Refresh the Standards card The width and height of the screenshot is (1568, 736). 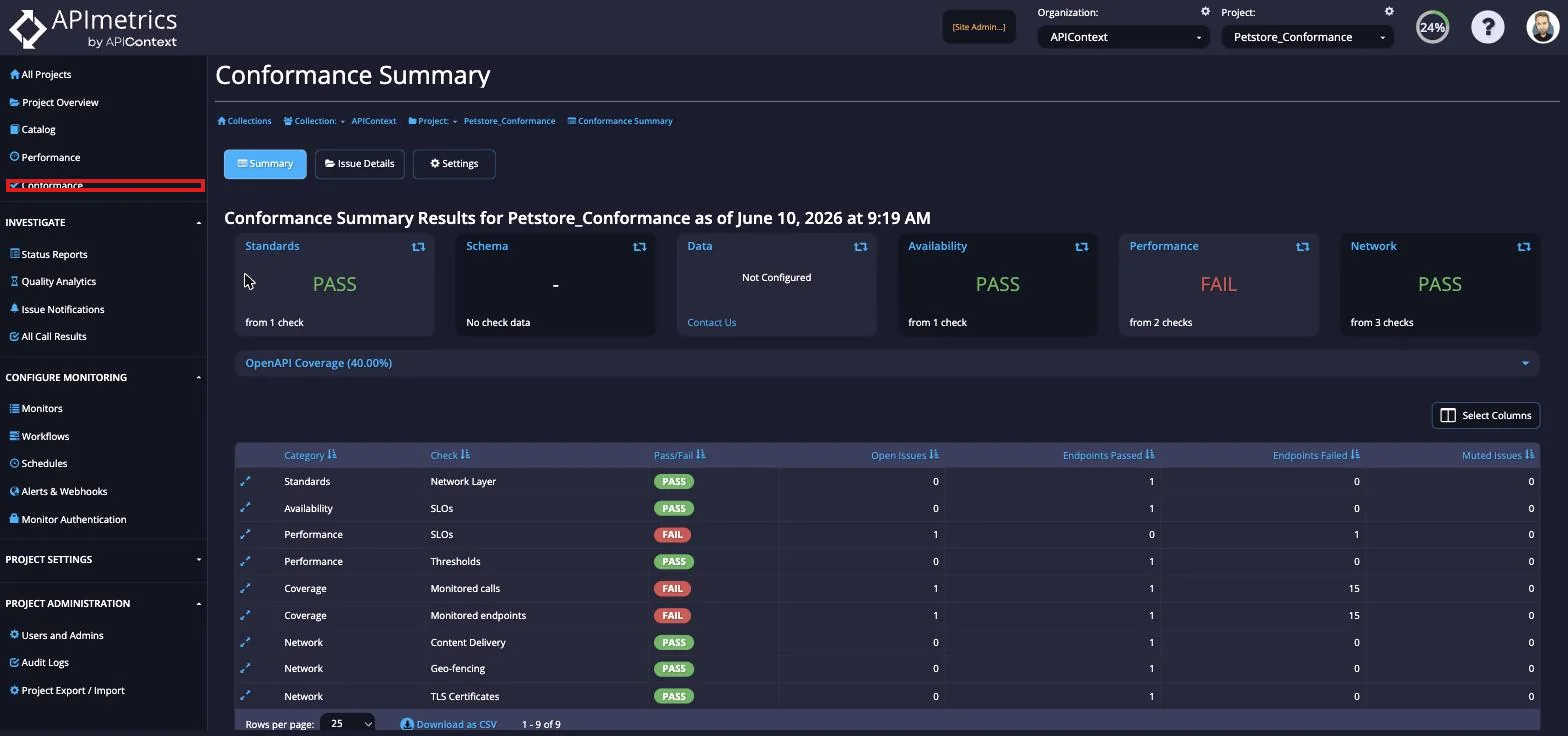point(418,246)
